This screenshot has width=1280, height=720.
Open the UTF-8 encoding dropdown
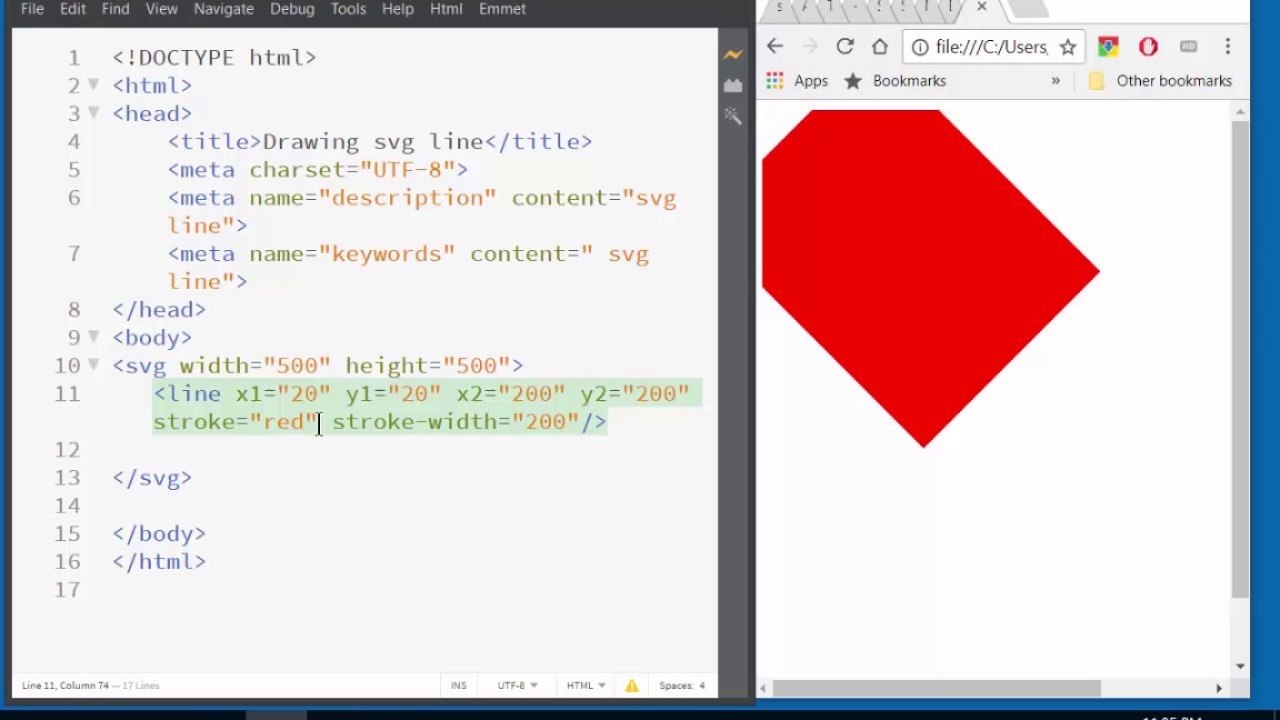[x=517, y=686]
